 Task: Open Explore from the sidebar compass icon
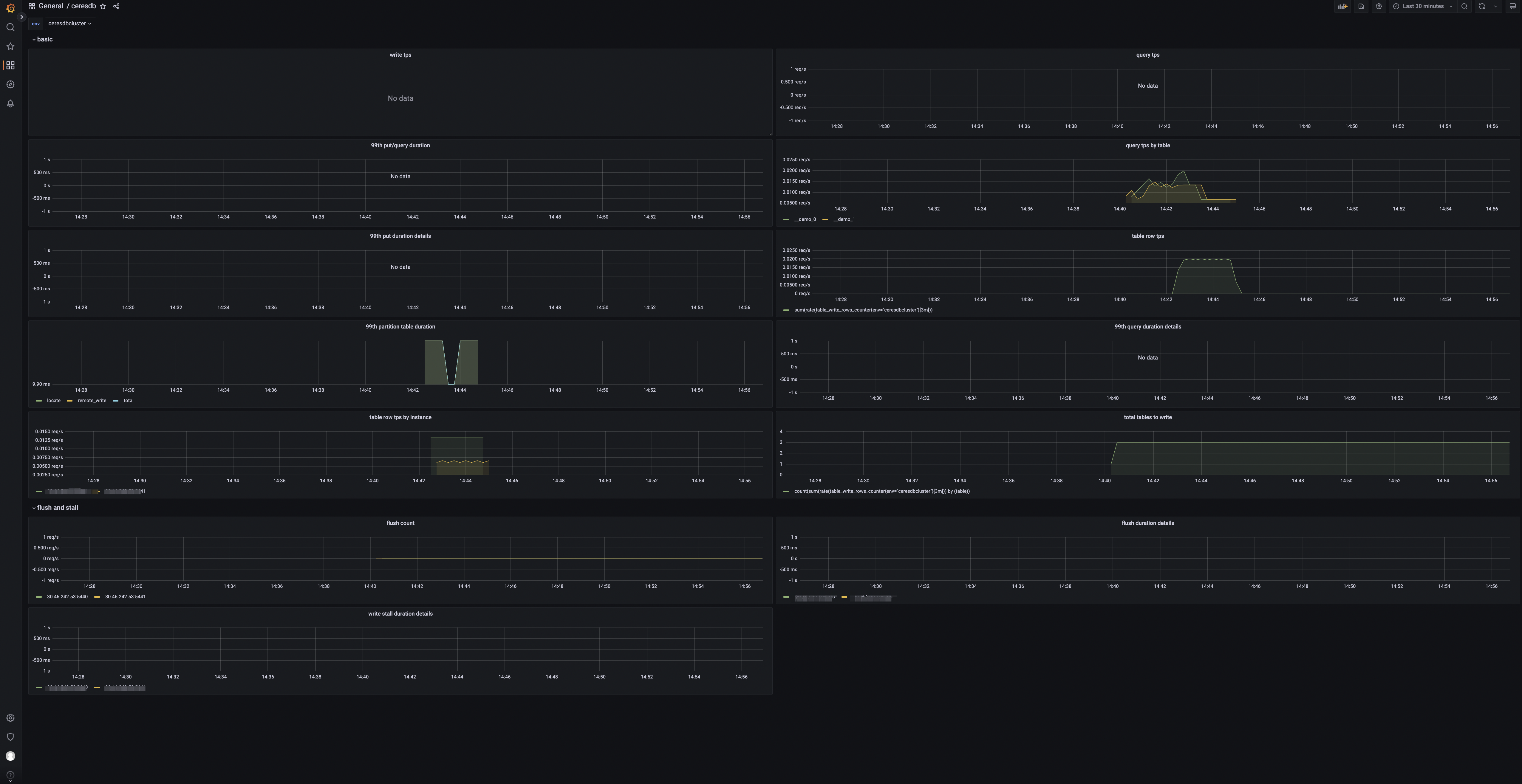point(10,84)
